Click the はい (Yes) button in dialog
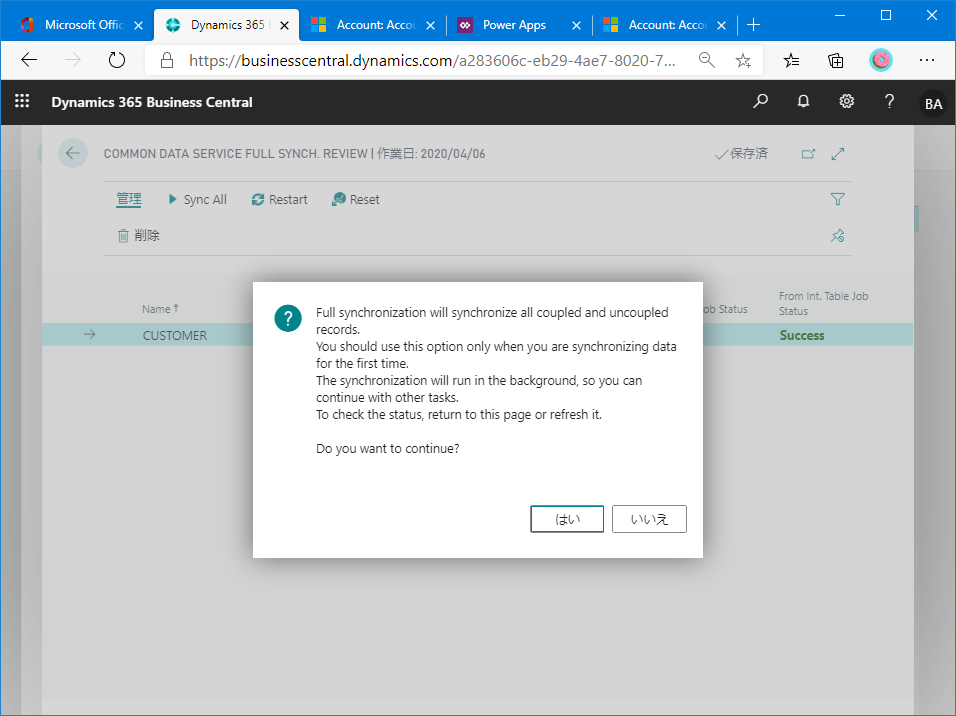 tap(567, 519)
